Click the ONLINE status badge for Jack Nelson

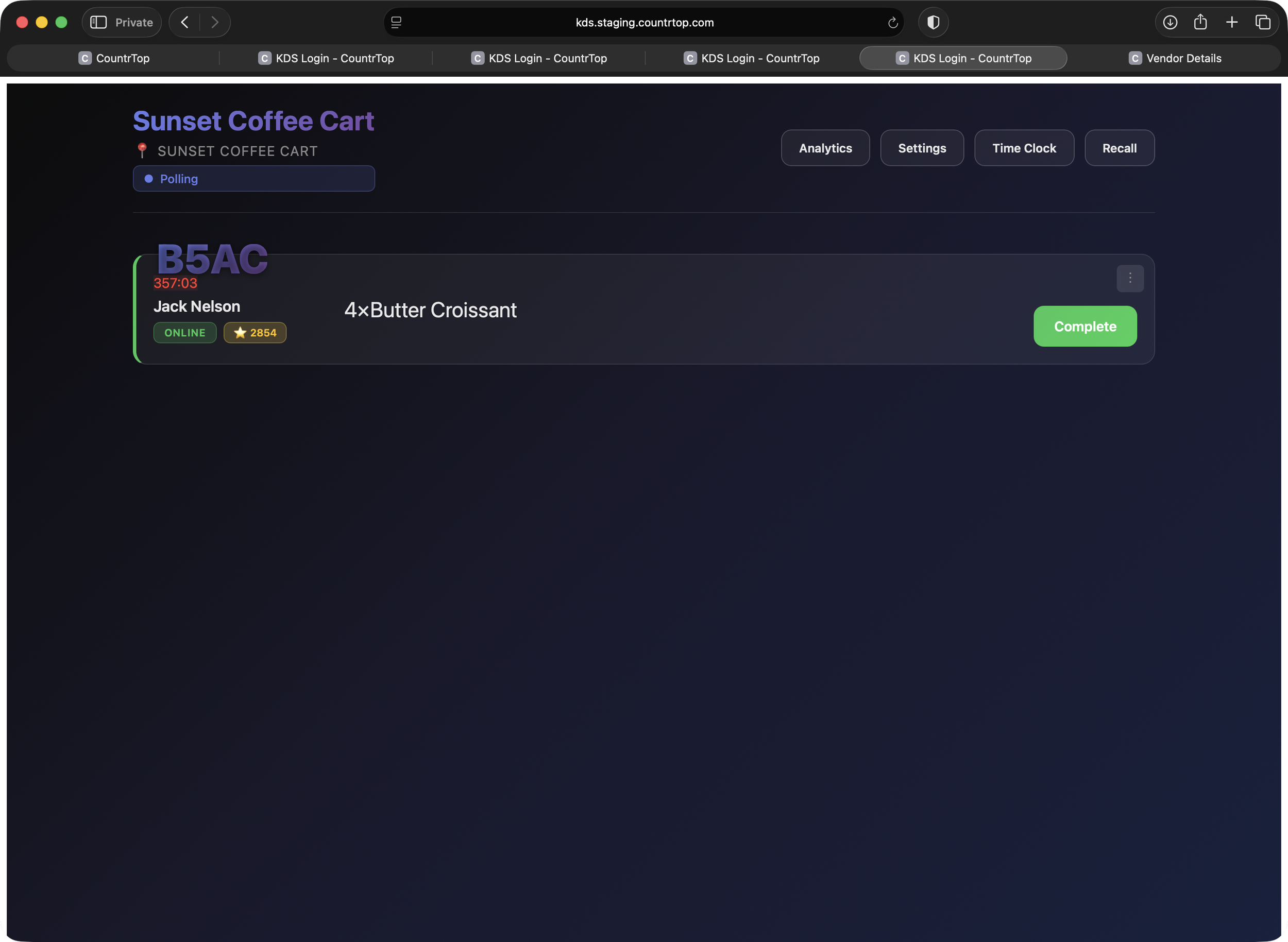point(185,332)
